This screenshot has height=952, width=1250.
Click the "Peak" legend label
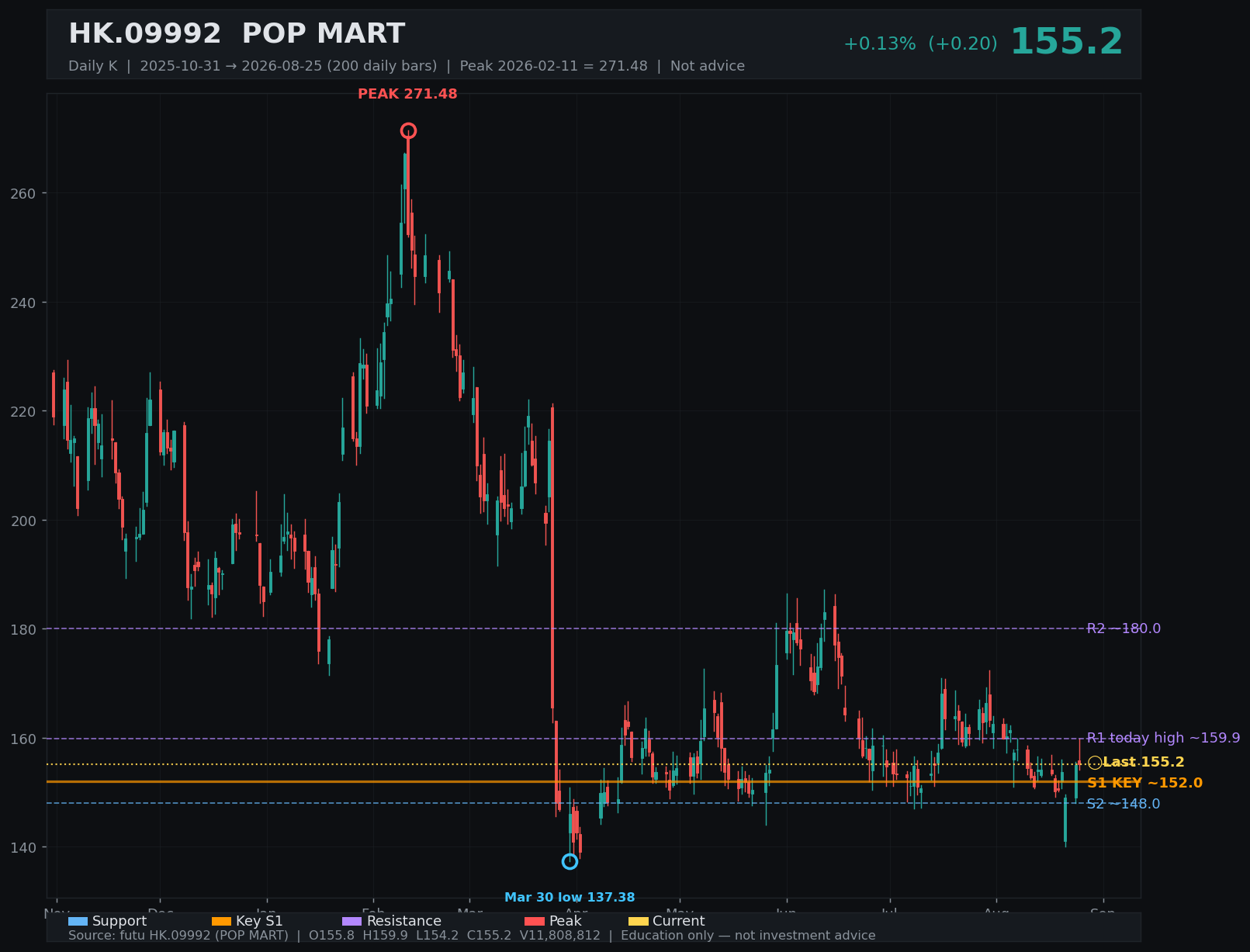pos(566,921)
